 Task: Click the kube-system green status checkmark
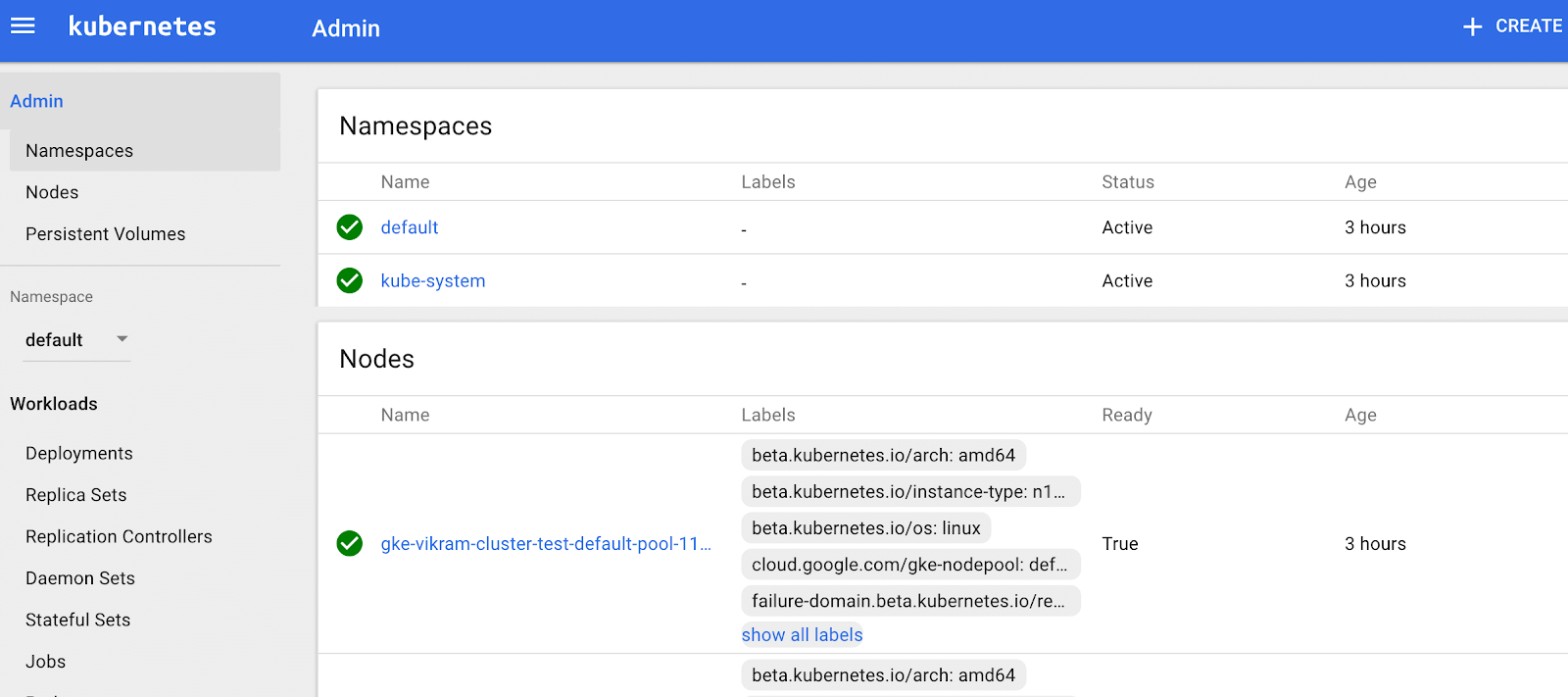pyautogui.click(x=350, y=280)
